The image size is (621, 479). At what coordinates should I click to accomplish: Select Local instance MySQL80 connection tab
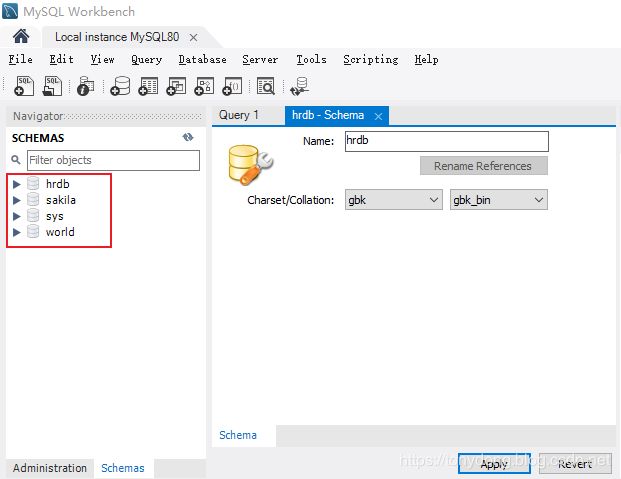click(117, 37)
